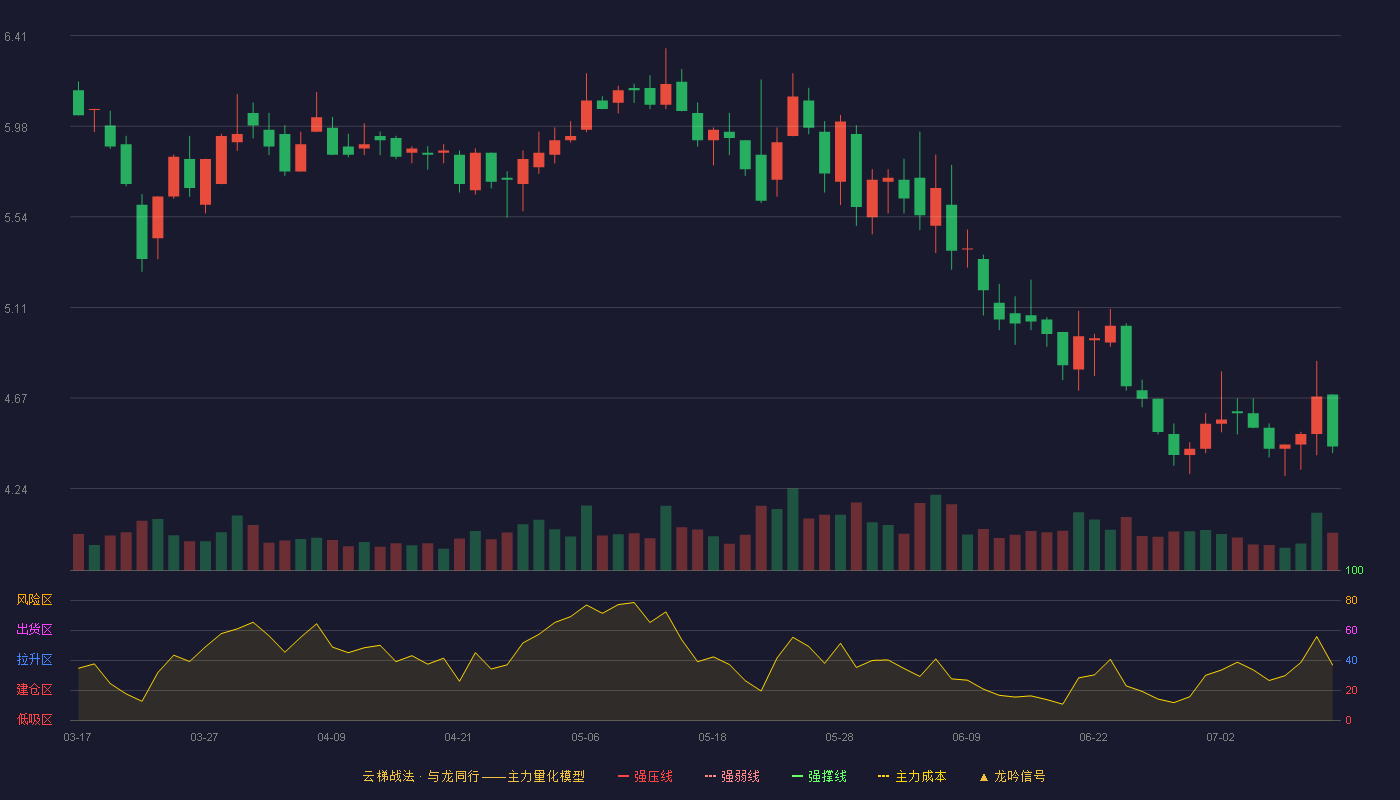1400x800 pixels.
Task: Click the green 100 indicator scale label
Action: click(x=1354, y=571)
